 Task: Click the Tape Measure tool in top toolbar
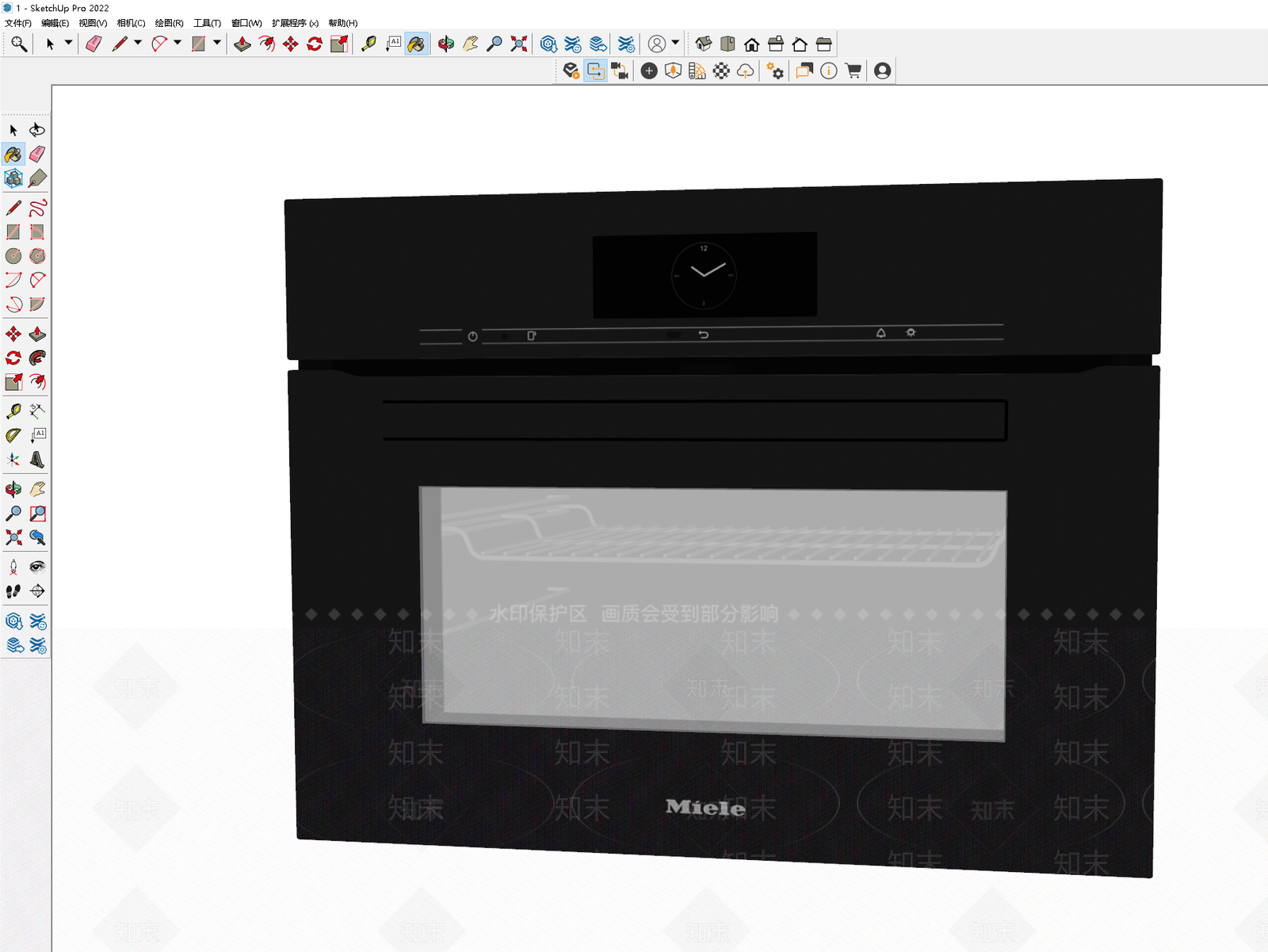click(369, 44)
